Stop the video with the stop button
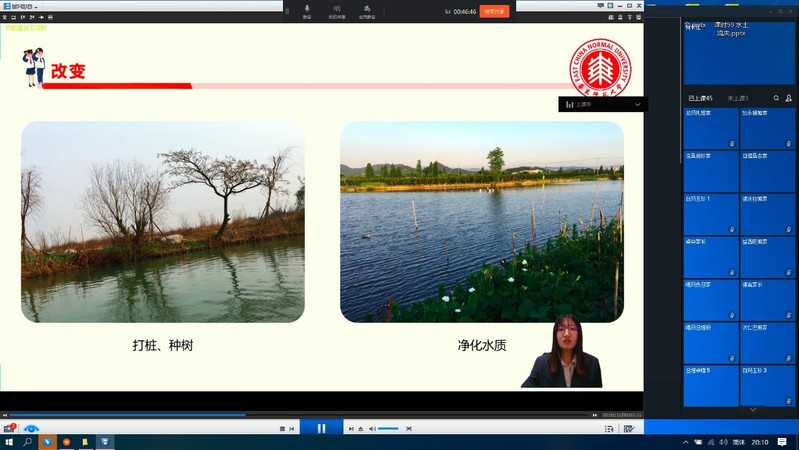 [283, 429]
